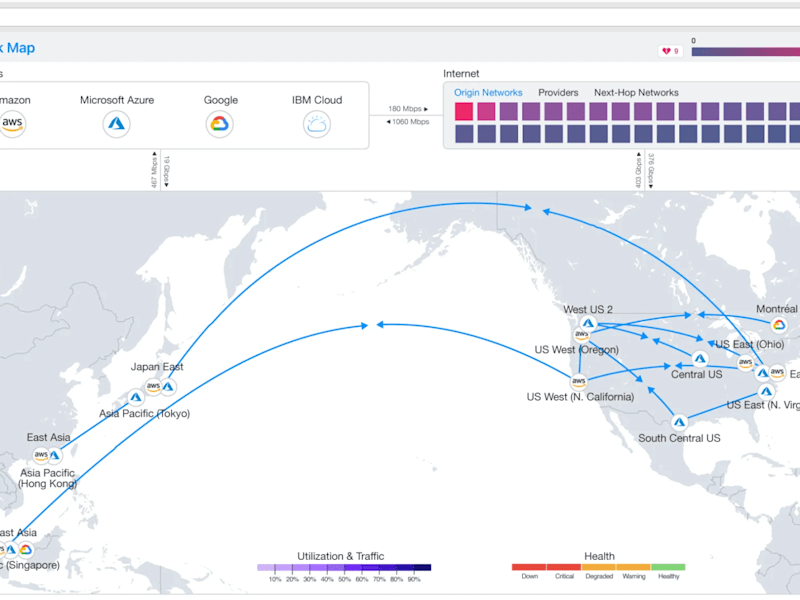This screenshot has width=800, height=600.
Task: Click the Montréal Google Cloud map node
Action: tap(779, 325)
